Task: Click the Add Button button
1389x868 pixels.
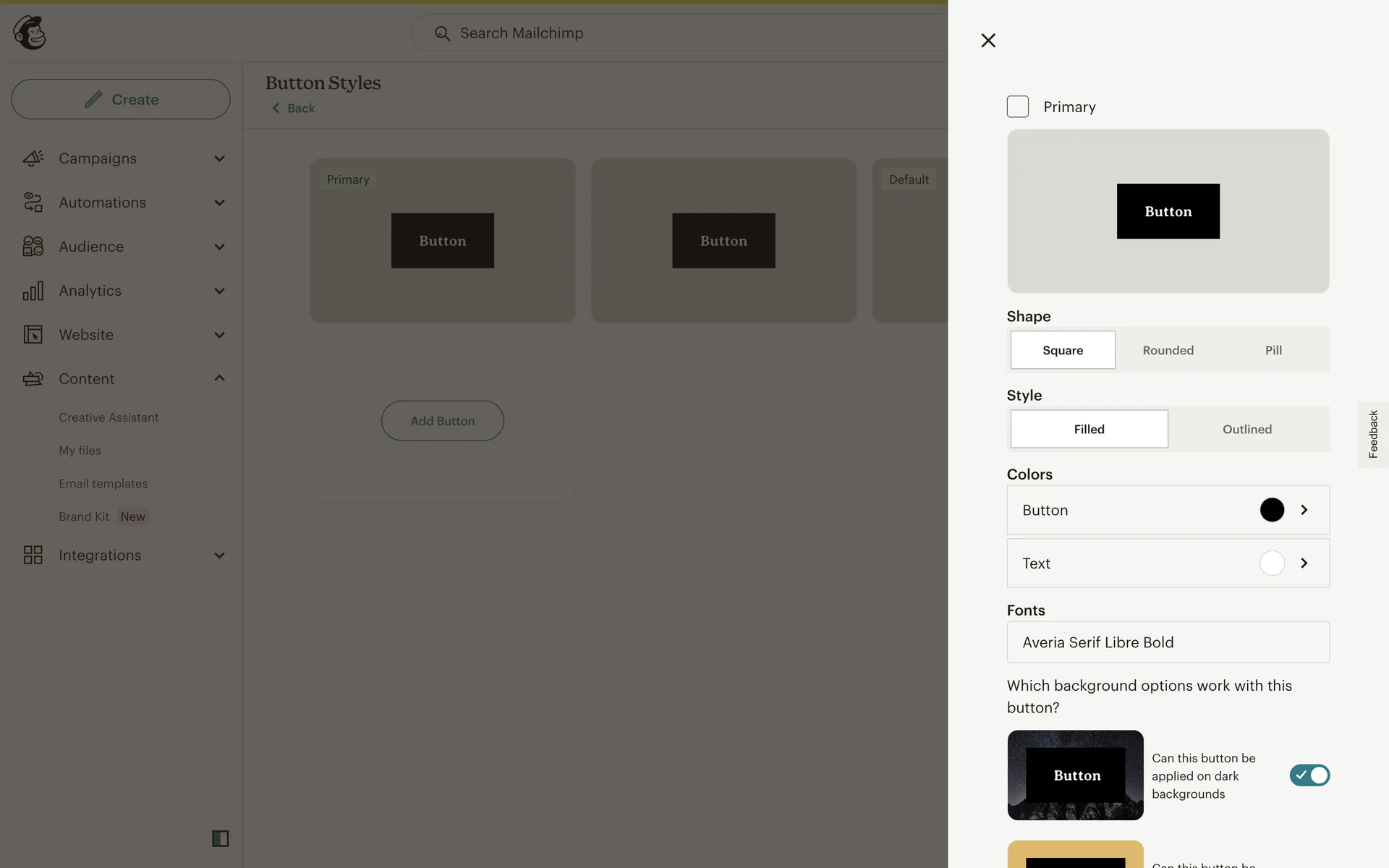Action: (442, 421)
